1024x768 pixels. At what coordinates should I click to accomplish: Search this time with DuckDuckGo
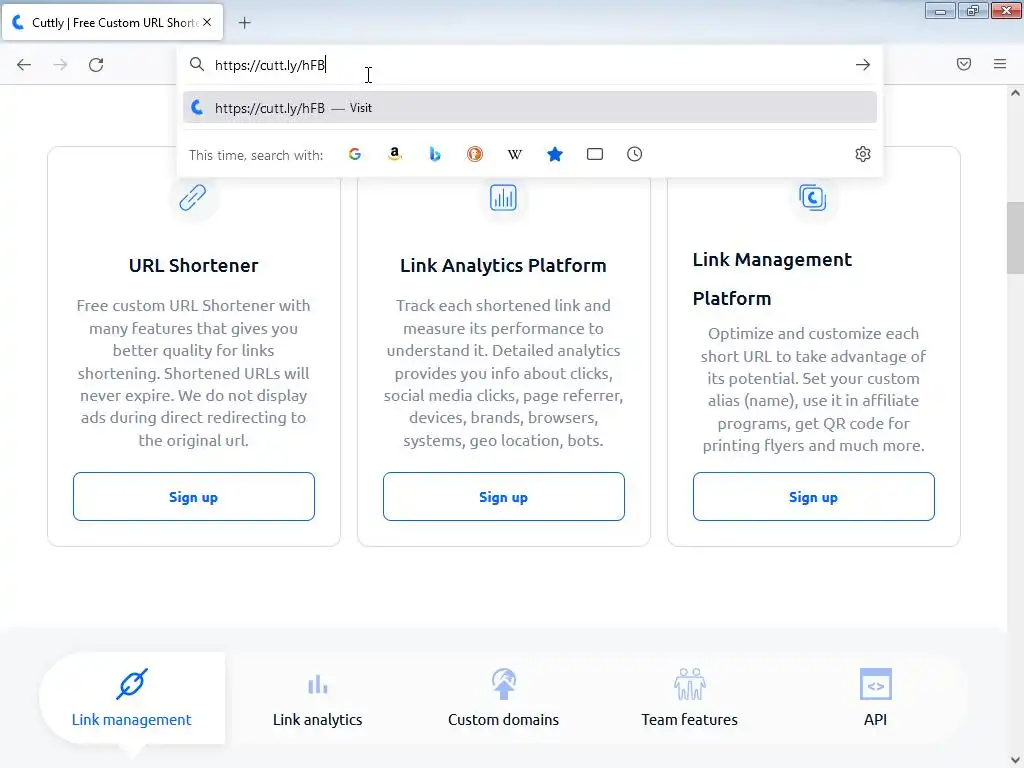click(x=475, y=154)
